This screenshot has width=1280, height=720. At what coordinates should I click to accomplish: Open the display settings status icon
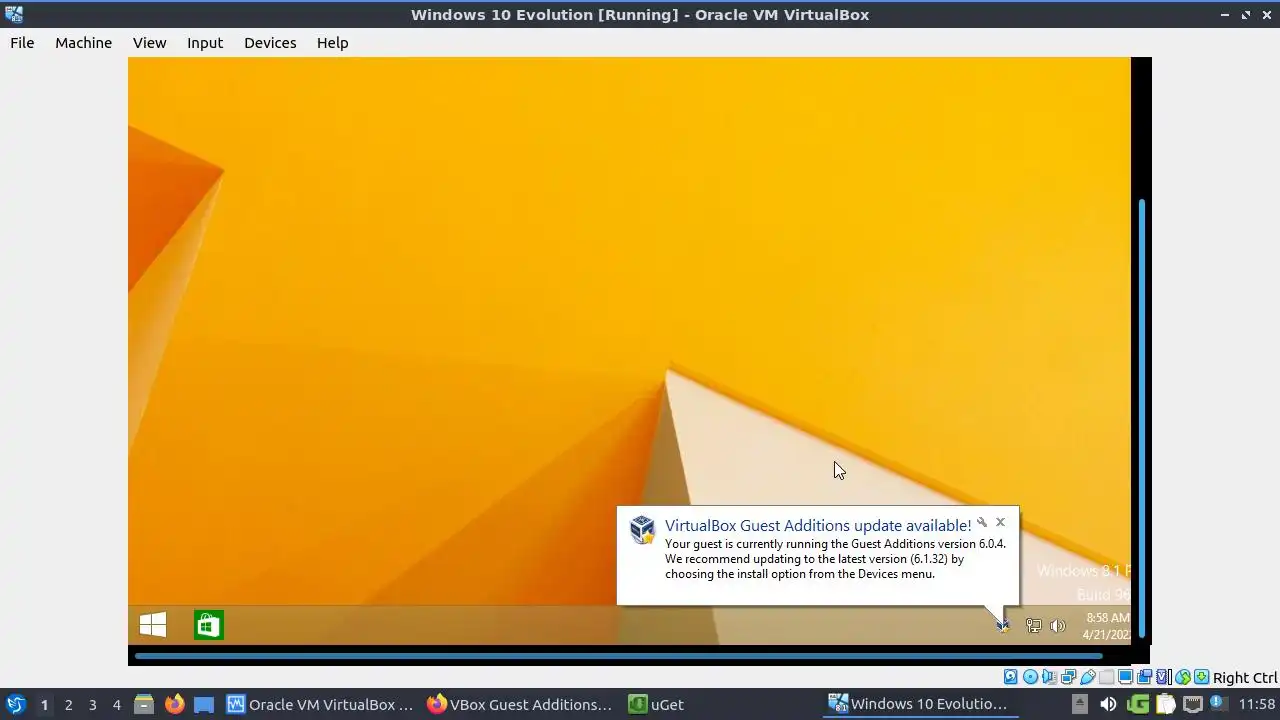tap(1125, 677)
